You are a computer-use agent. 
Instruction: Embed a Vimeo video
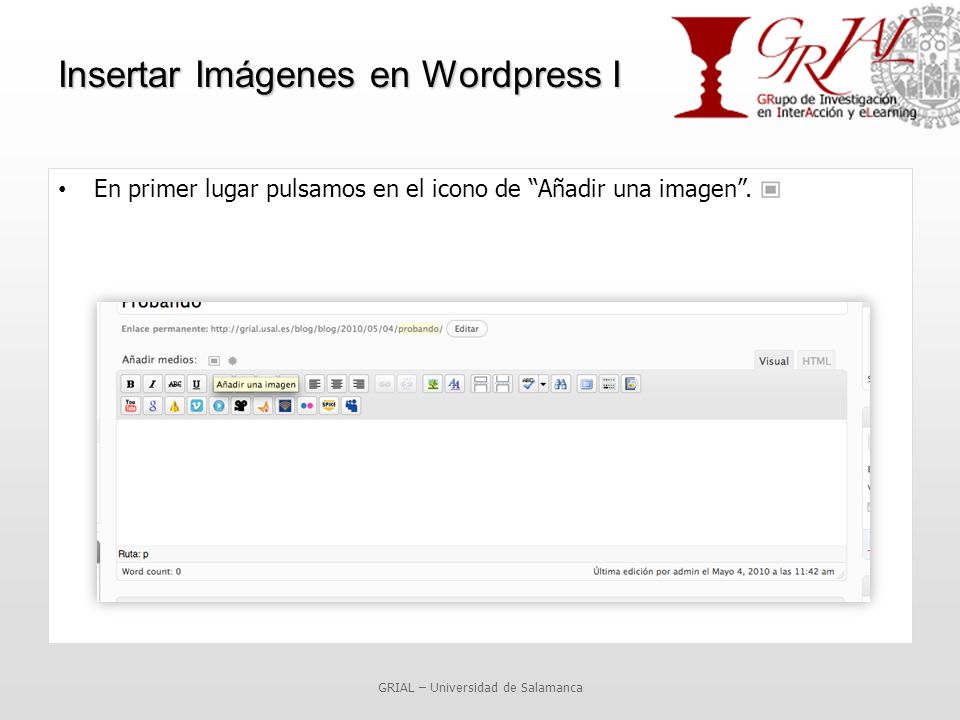click(197, 405)
